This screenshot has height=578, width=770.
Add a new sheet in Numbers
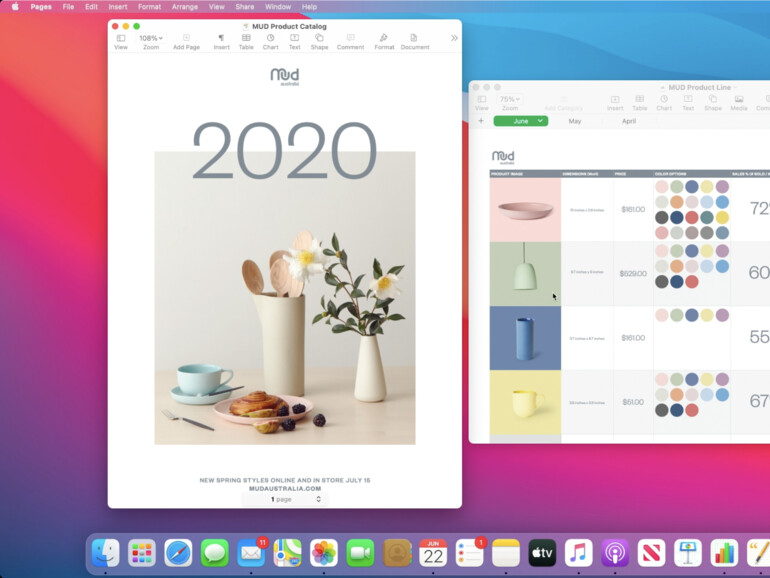click(481, 121)
